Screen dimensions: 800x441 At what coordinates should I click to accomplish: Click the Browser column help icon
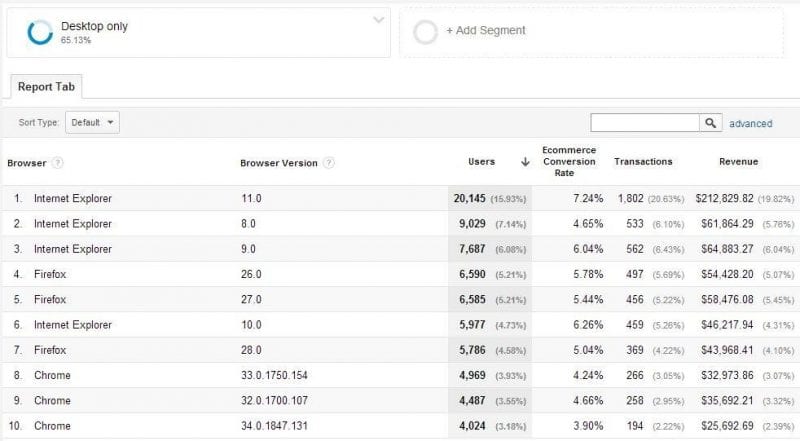pyautogui.click(x=58, y=163)
